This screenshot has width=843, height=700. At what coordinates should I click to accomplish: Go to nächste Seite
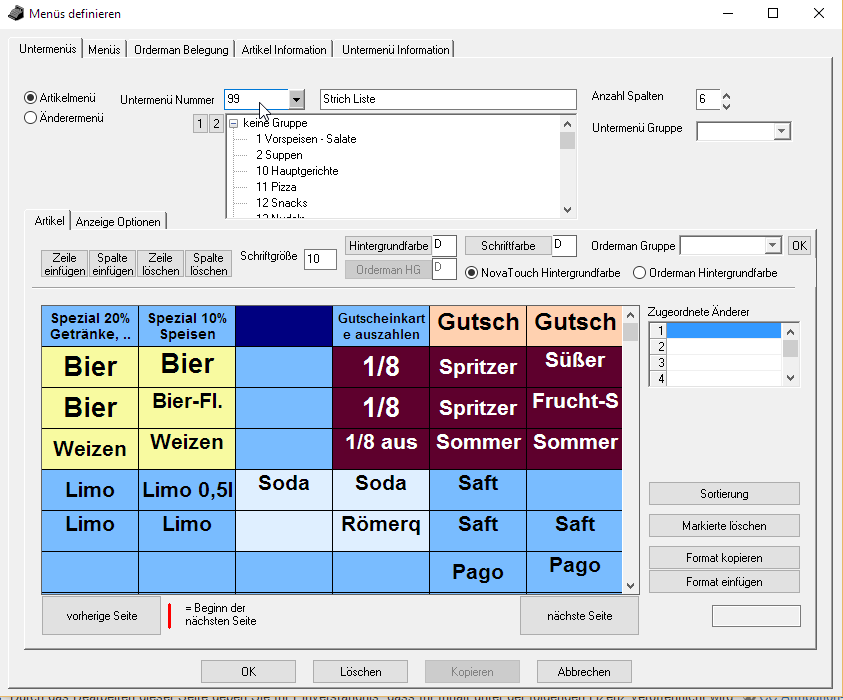tap(579, 616)
